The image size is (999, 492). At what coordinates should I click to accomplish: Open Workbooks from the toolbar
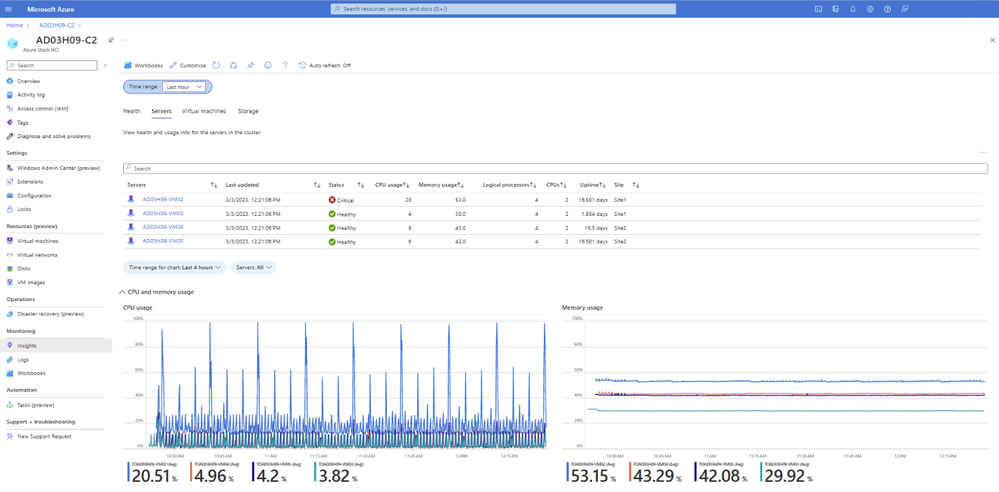click(x=143, y=65)
